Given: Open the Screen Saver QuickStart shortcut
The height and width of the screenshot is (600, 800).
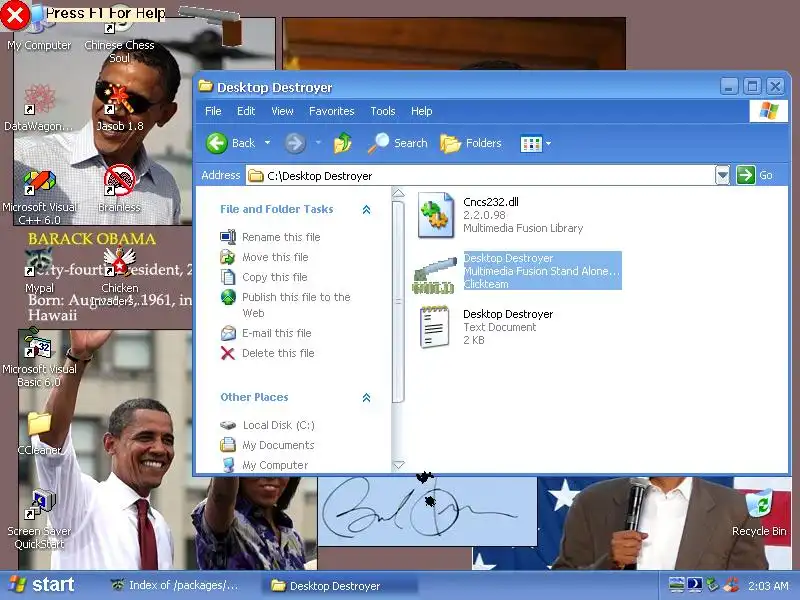Looking at the screenshot, I should point(39,519).
